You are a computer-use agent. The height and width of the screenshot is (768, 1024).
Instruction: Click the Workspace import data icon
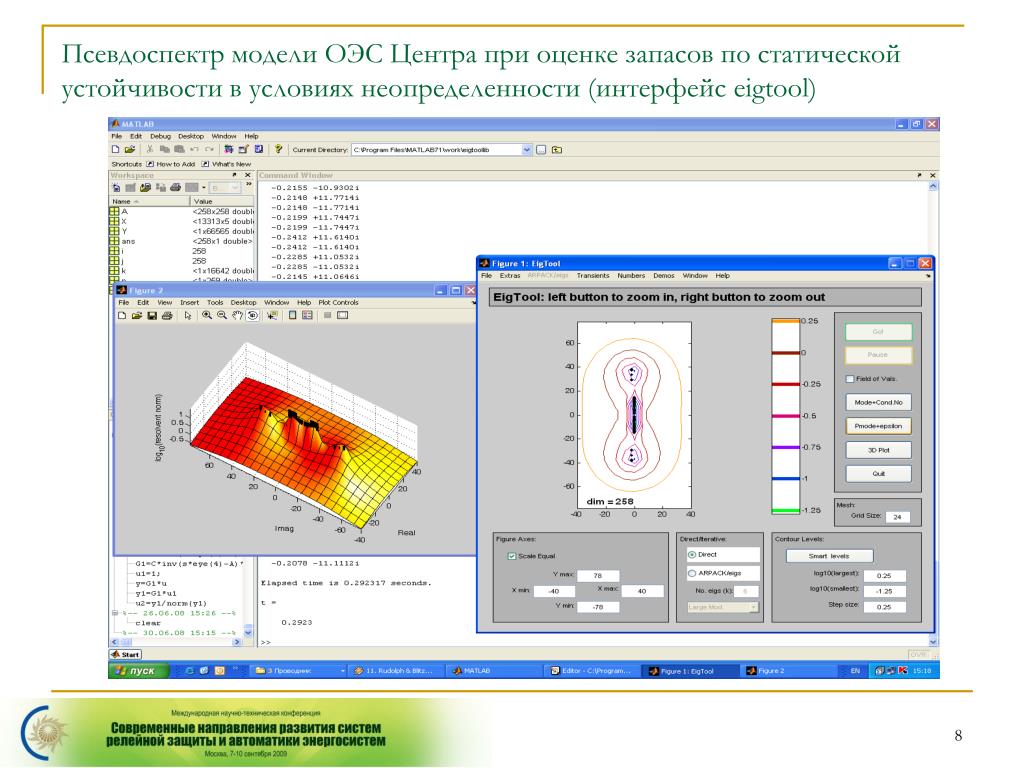pyautogui.click(x=145, y=187)
